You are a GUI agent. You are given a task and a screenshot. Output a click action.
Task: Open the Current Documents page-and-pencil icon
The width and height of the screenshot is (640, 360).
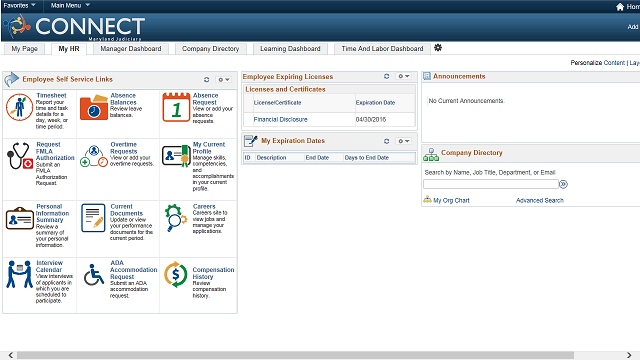(x=93, y=218)
